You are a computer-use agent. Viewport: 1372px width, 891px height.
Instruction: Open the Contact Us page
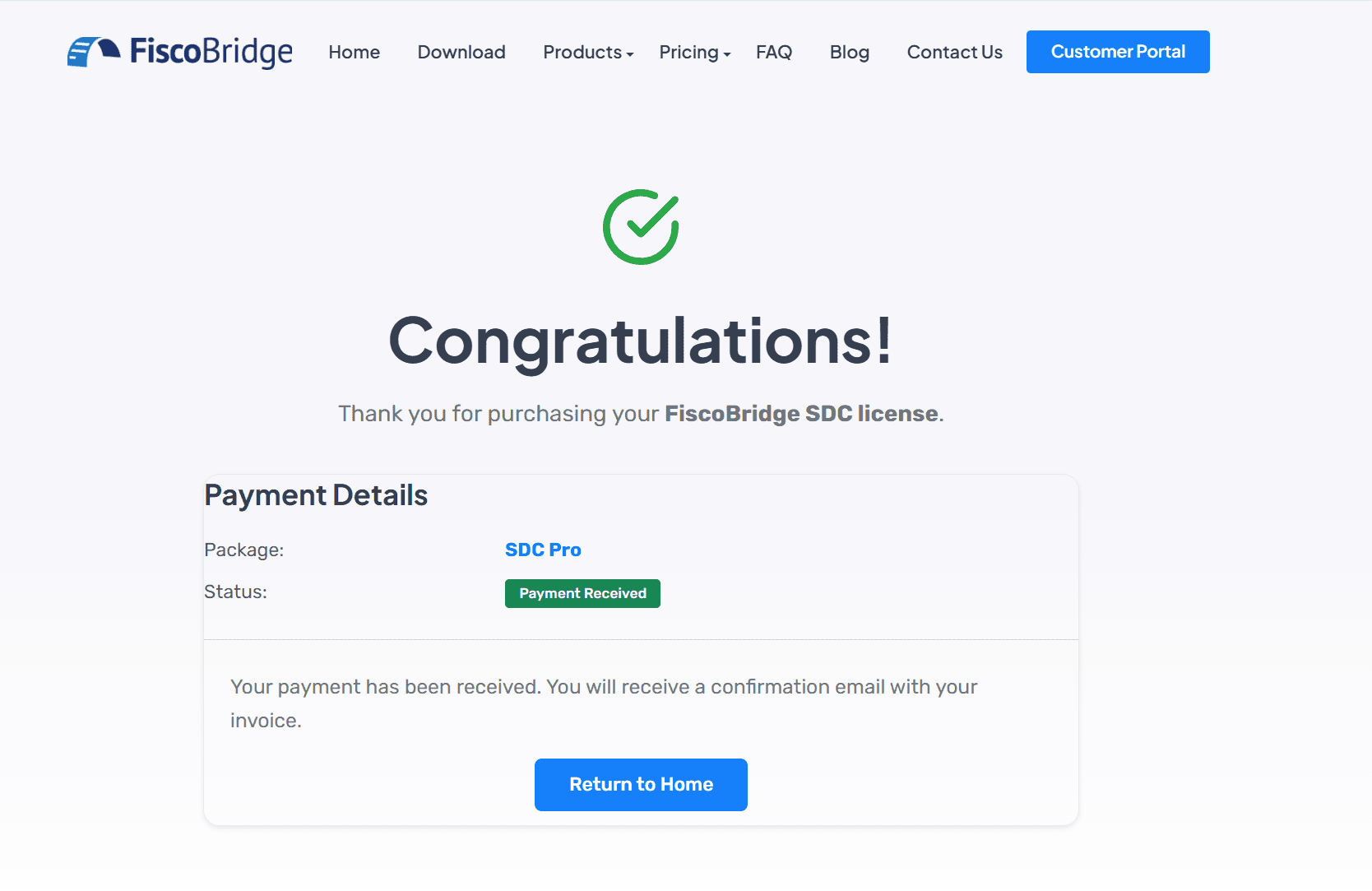coord(955,52)
